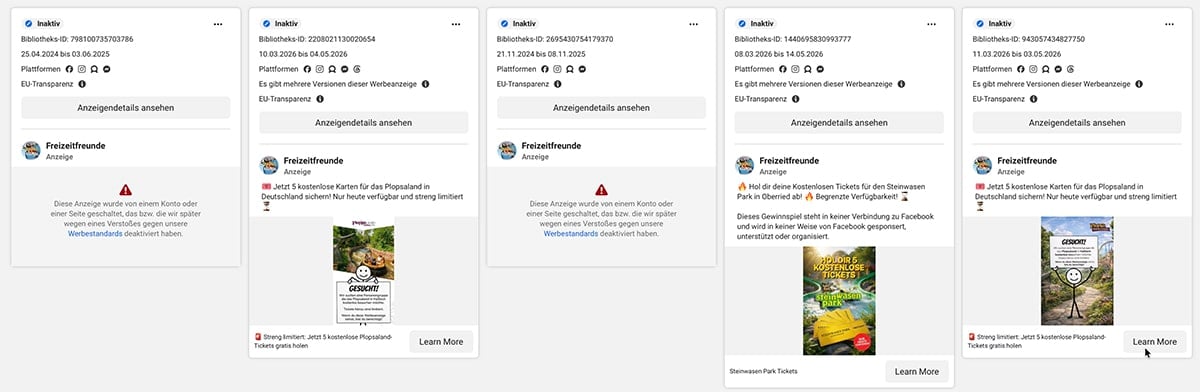Screen dimensions: 1200x392
Task: Click the EU-Transparenz info icon on ad 943057434827750
Action: tap(1033, 99)
